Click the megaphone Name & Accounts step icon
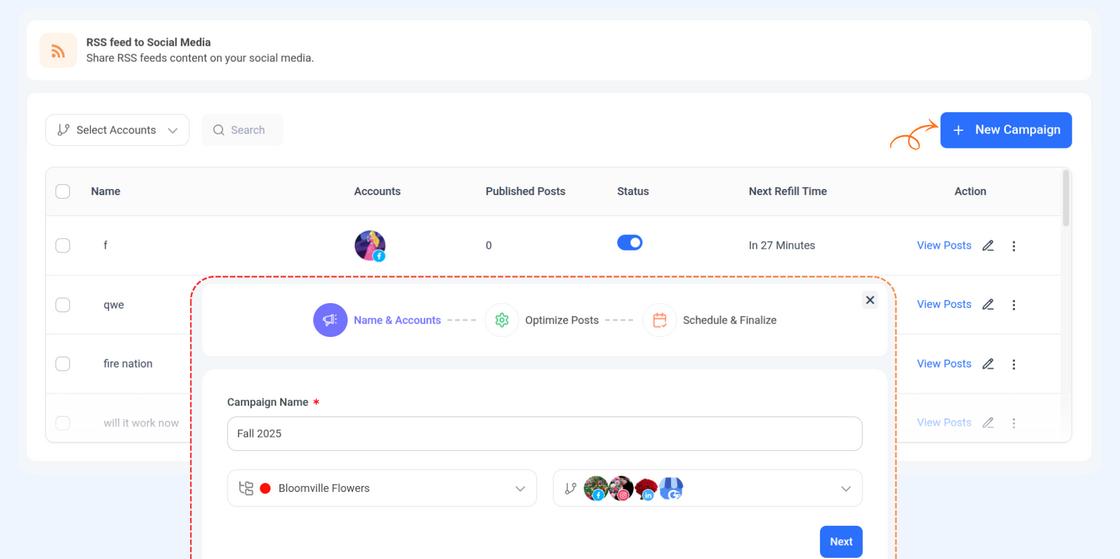Image resolution: width=1120 pixels, height=559 pixels. 330,320
